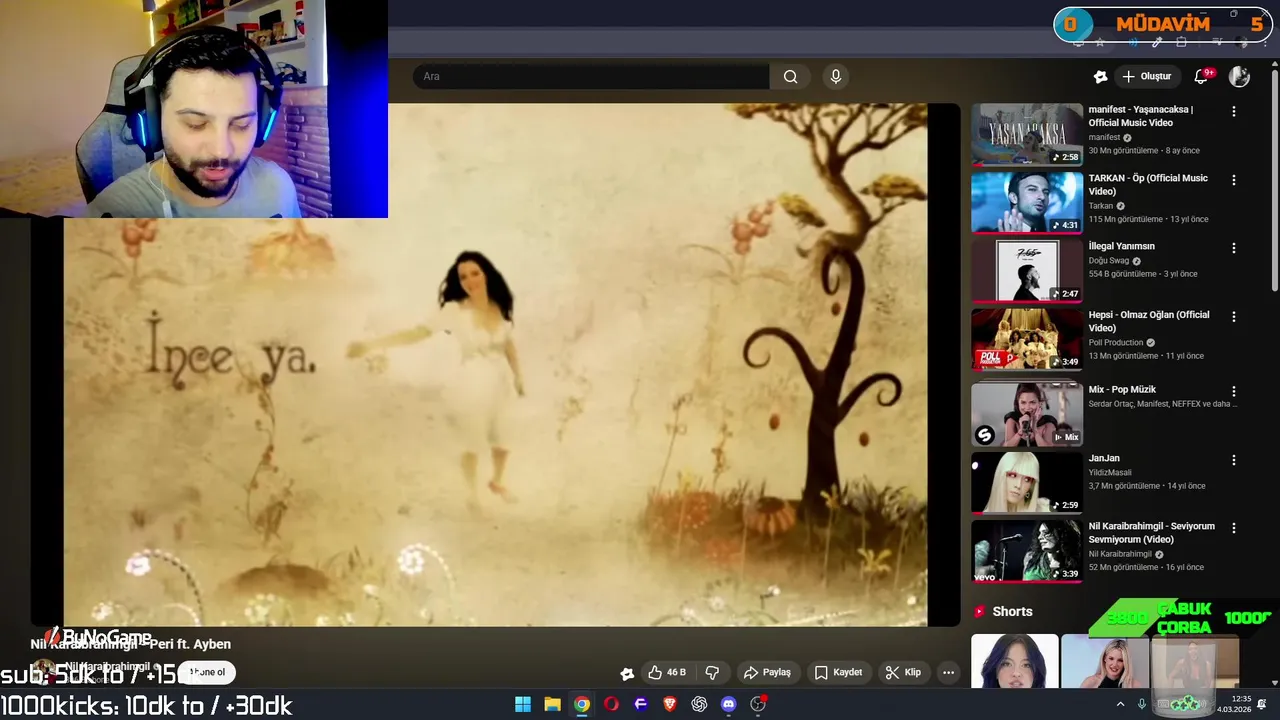Open the second Shorts thumbnail with blonde woman
The height and width of the screenshot is (720, 1280).
coord(1104,661)
